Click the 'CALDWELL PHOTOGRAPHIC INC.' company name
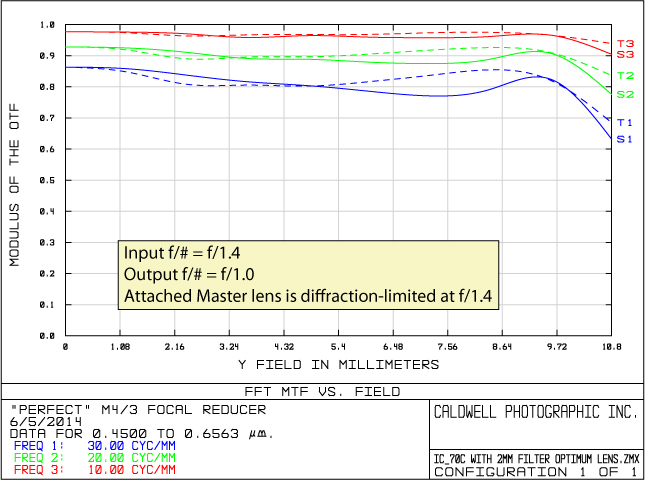Image resolution: width=645 pixels, height=480 pixels. [x=534, y=412]
